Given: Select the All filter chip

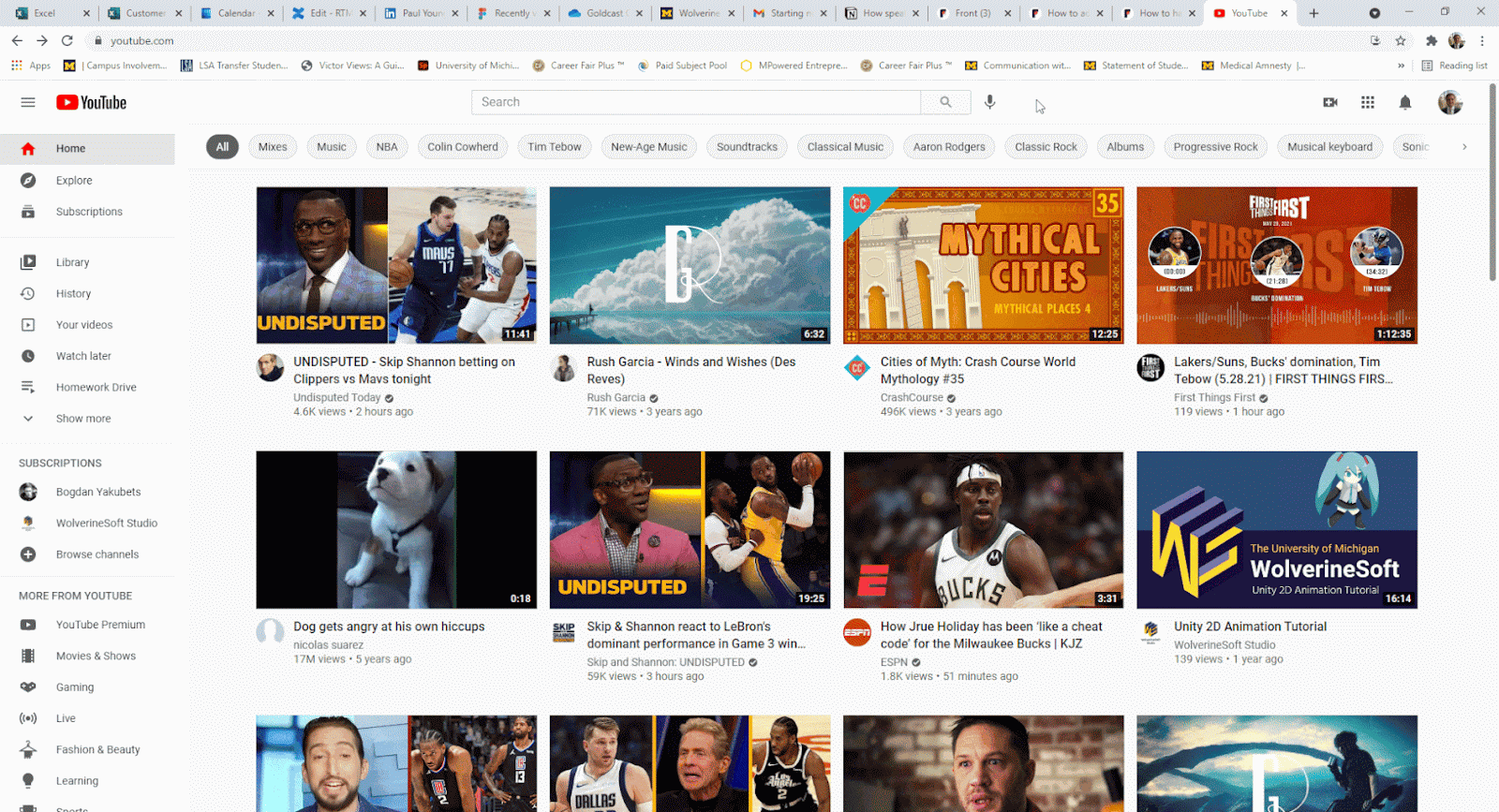Looking at the screenshot, I should tap(222, 147).
